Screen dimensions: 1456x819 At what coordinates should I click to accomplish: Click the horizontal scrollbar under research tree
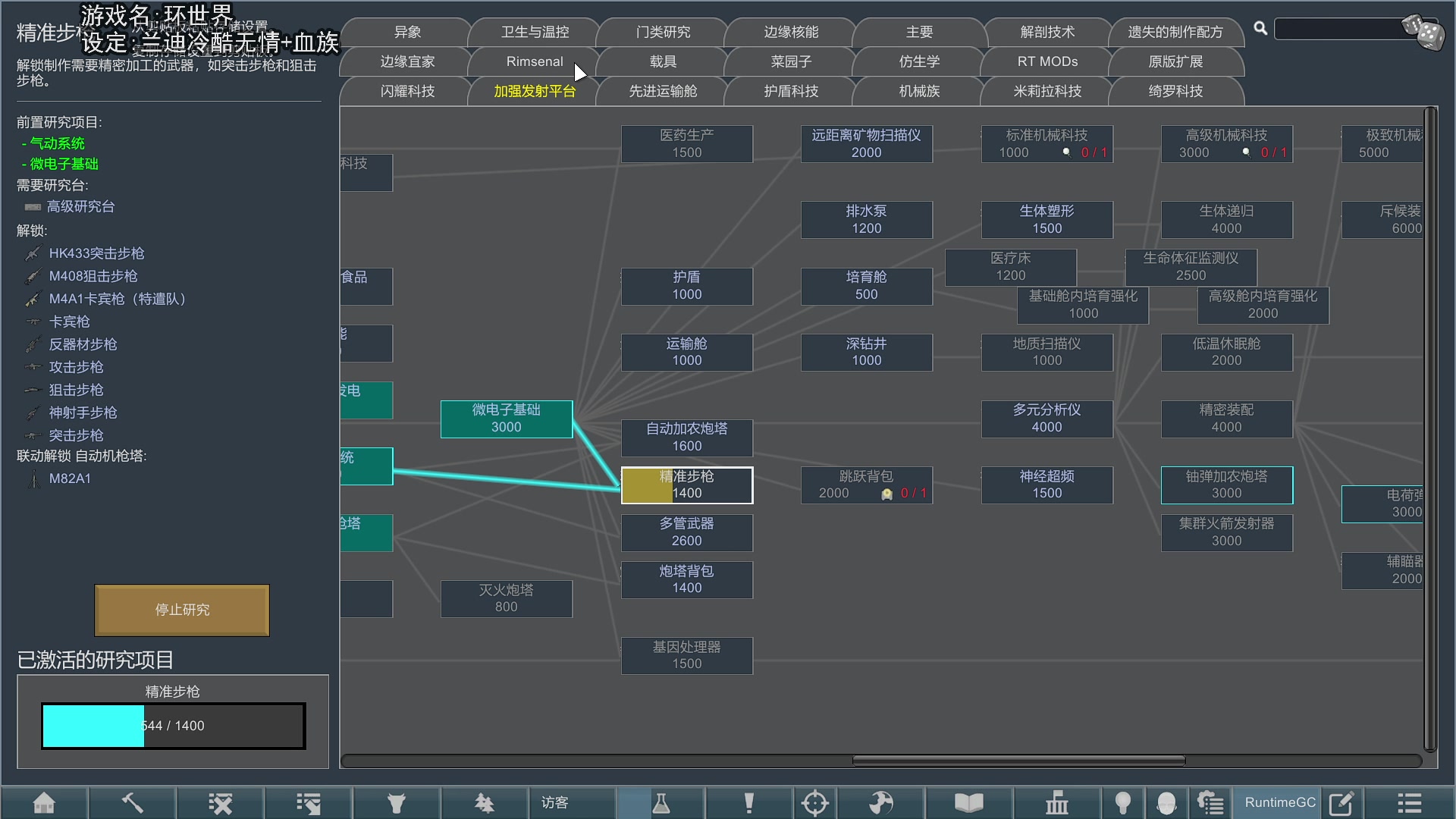click(1018, 760)
